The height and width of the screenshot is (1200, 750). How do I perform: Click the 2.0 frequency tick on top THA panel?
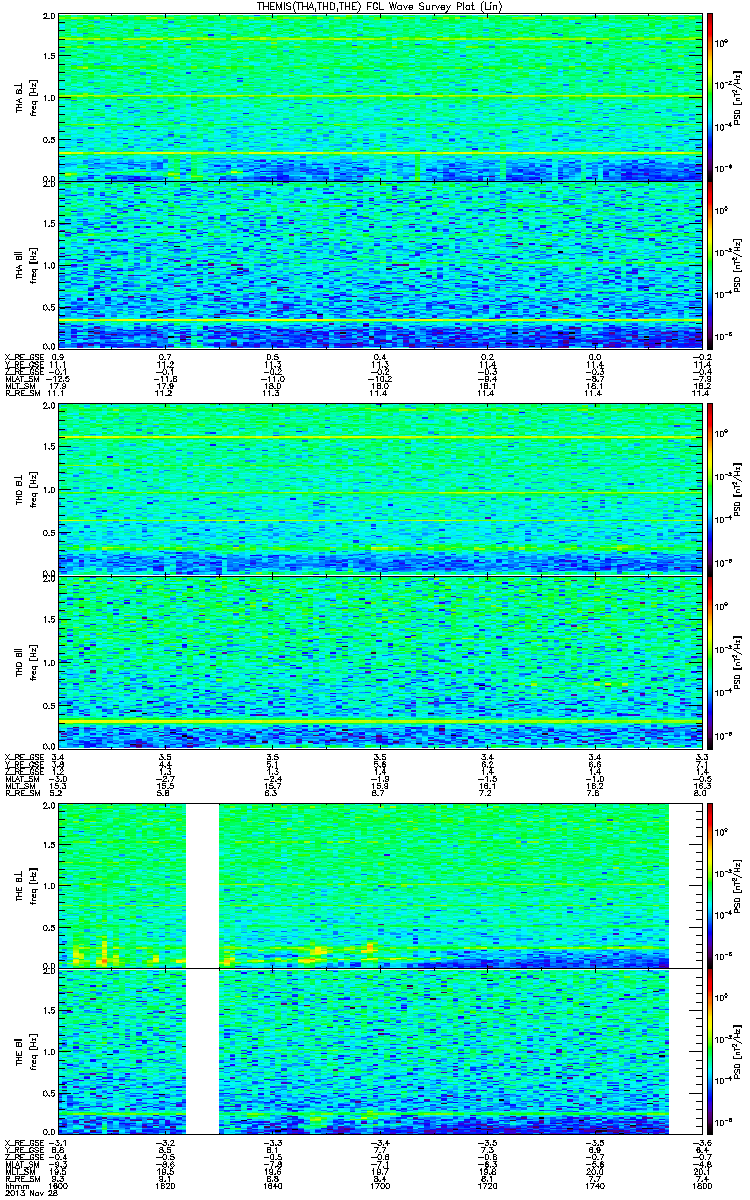point(48,17)
